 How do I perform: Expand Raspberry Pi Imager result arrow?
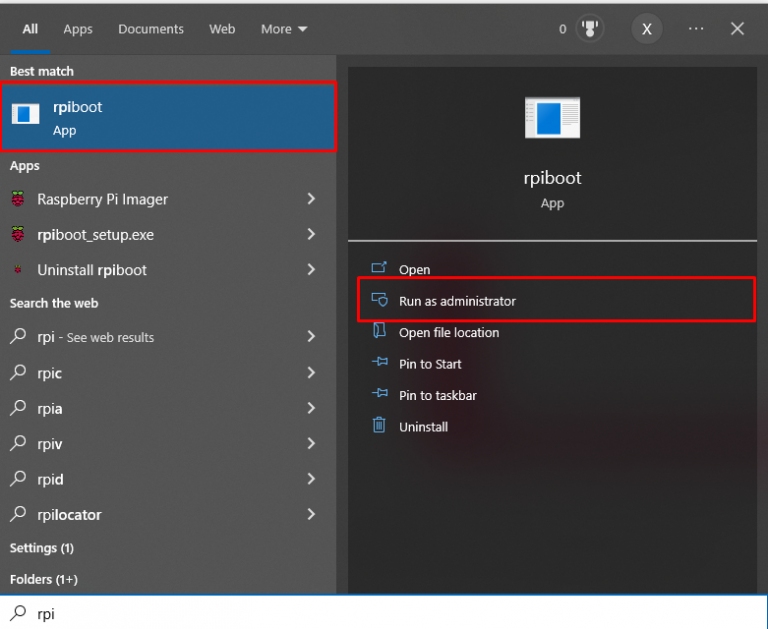[x=311, y=199]
